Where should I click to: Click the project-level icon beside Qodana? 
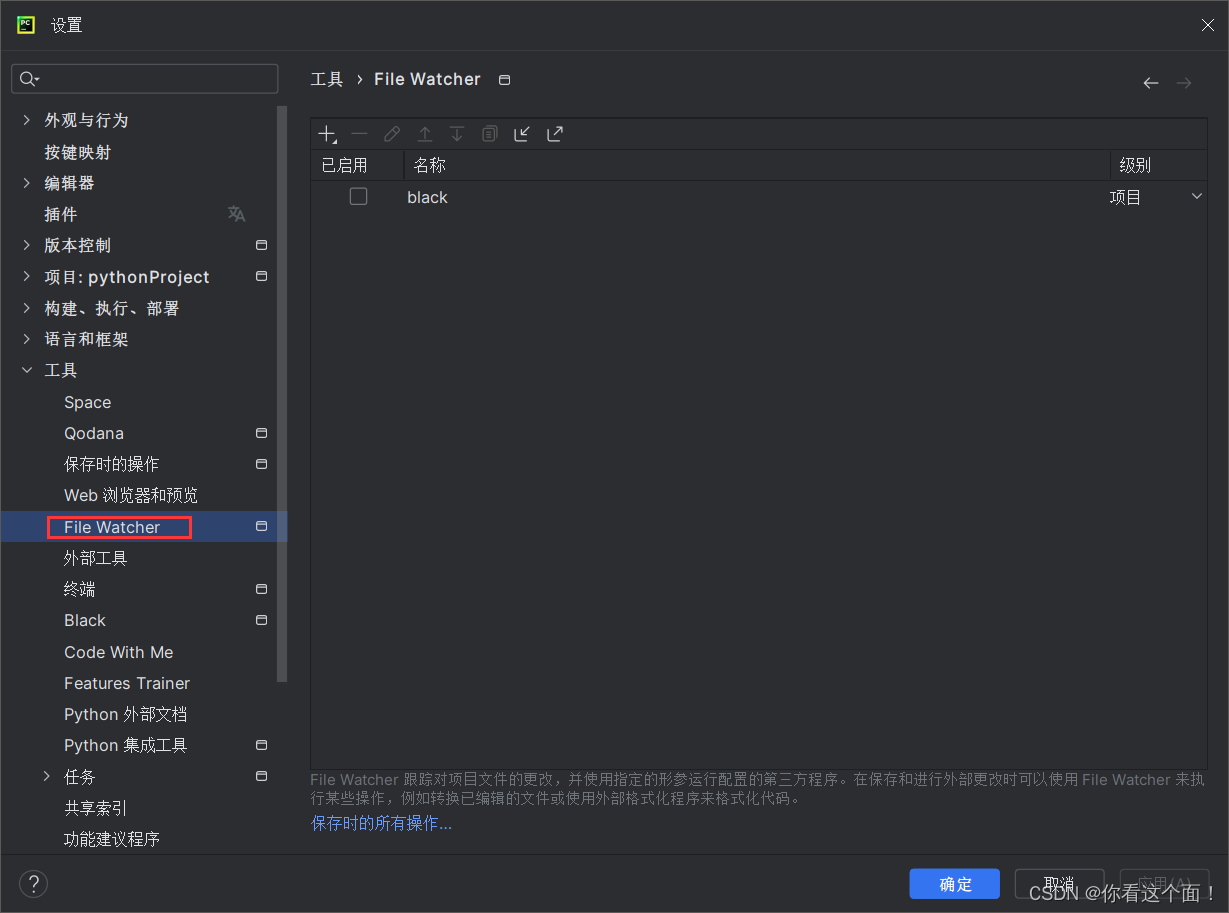(x=261, y=433)
